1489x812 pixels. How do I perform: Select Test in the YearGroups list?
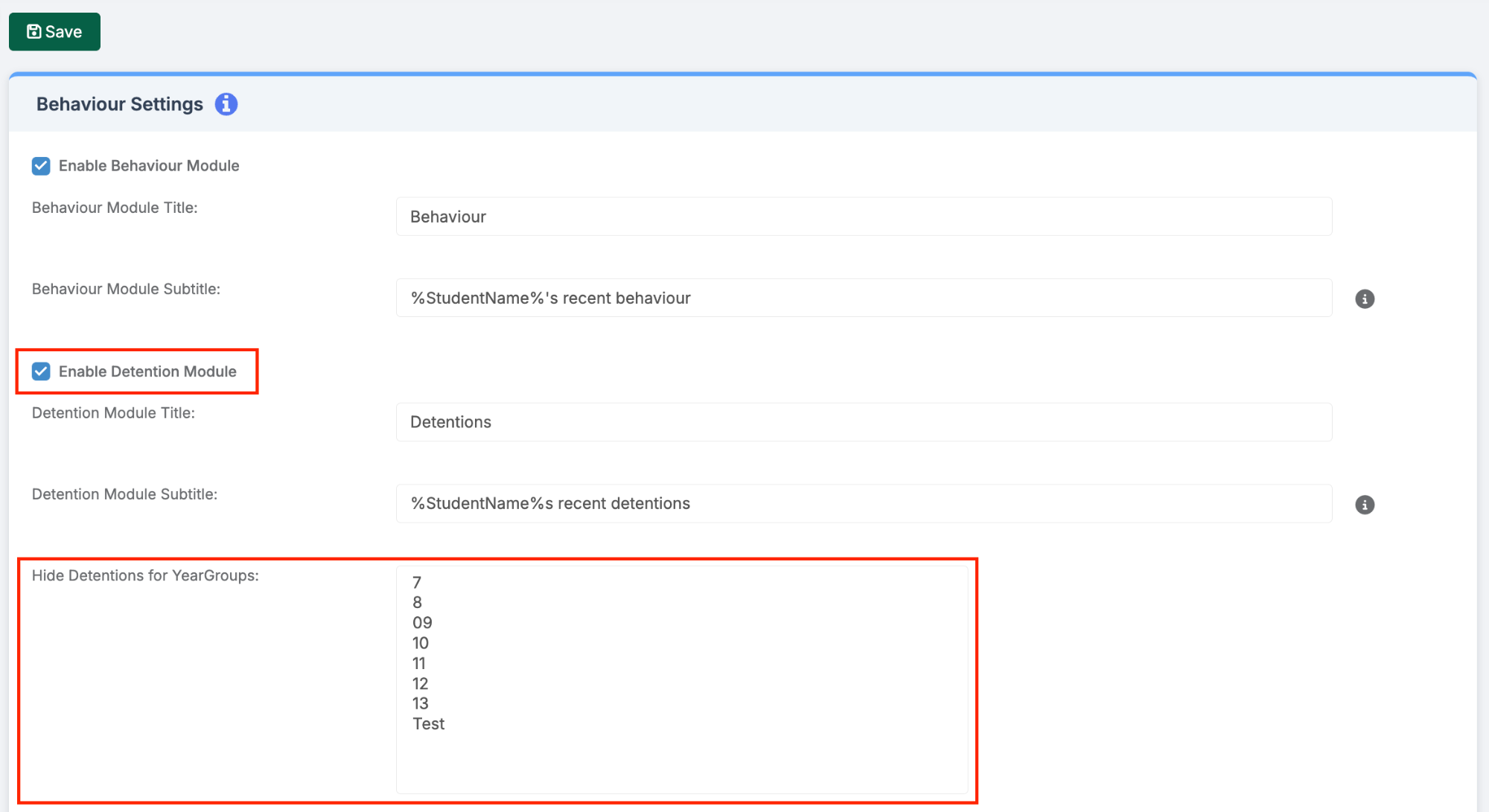point(429,723)
